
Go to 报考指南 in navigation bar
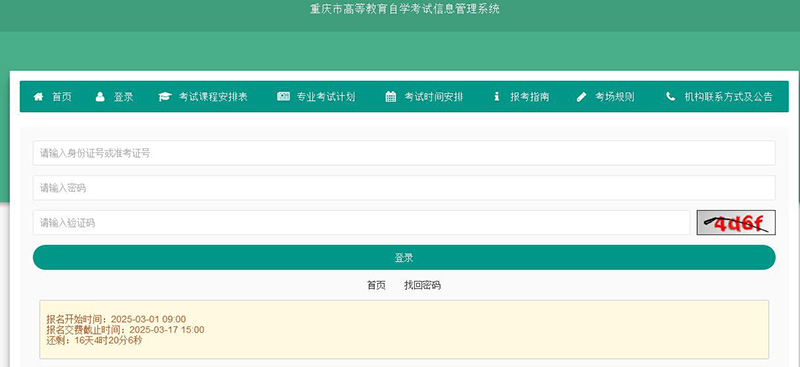pos(530,97)
